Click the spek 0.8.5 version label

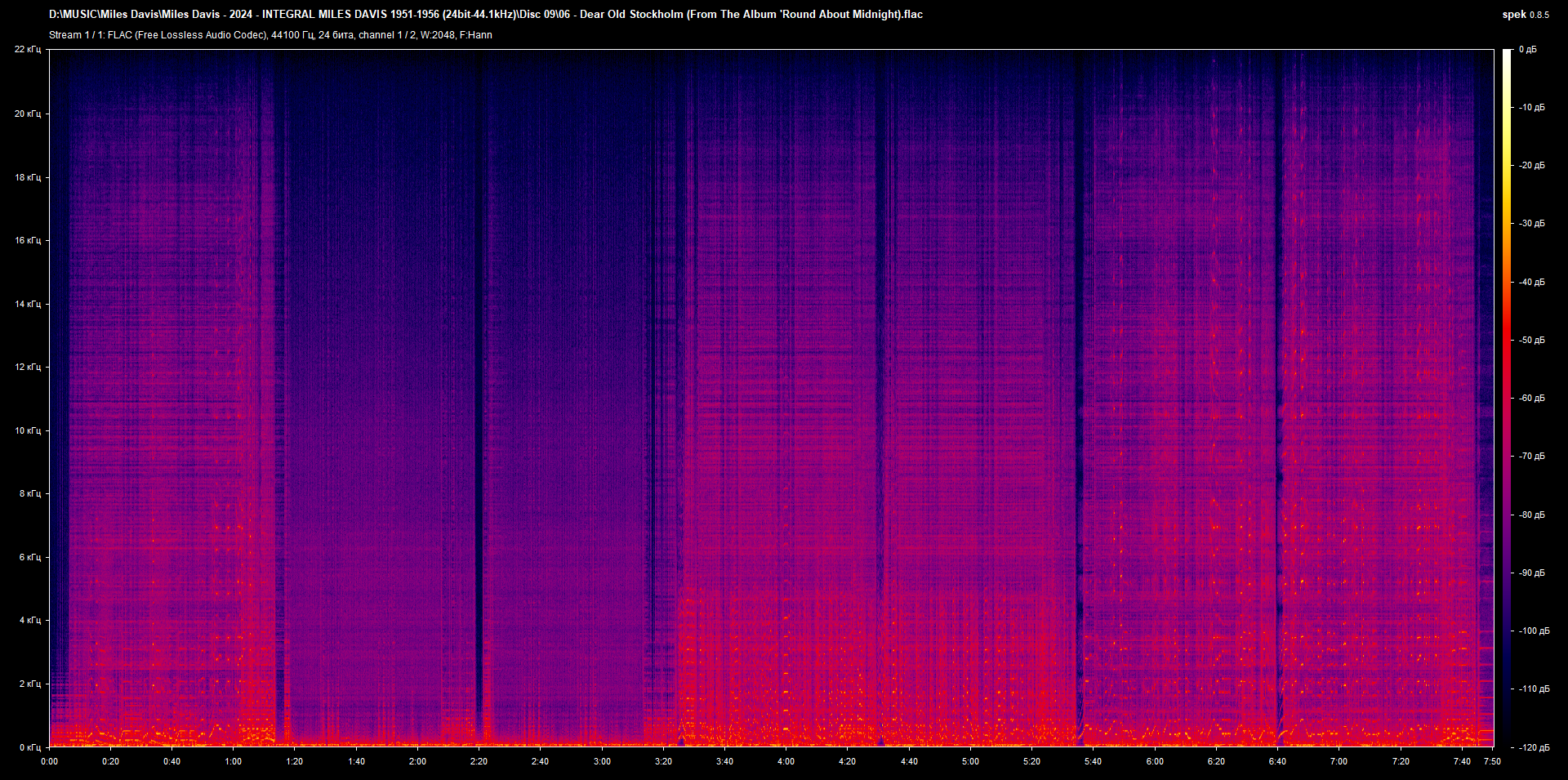[1526, 15]
